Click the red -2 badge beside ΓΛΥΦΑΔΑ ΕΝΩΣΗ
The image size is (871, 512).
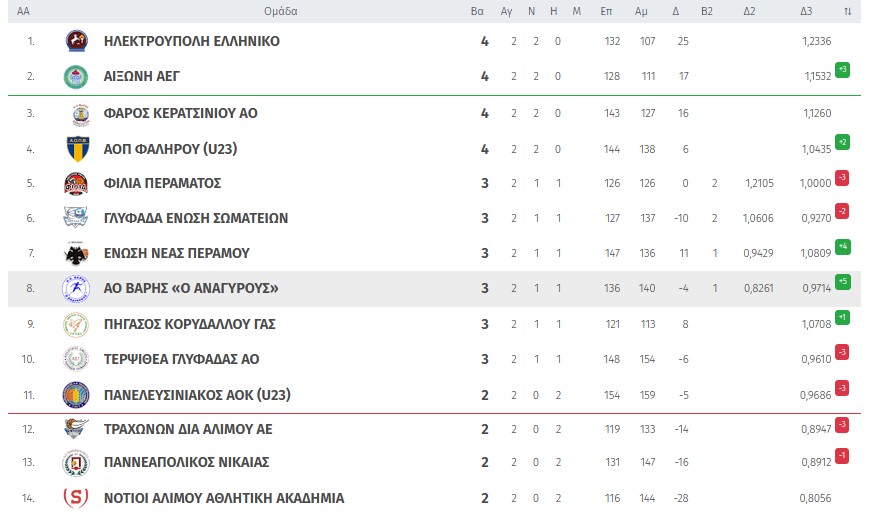point(842,212)
